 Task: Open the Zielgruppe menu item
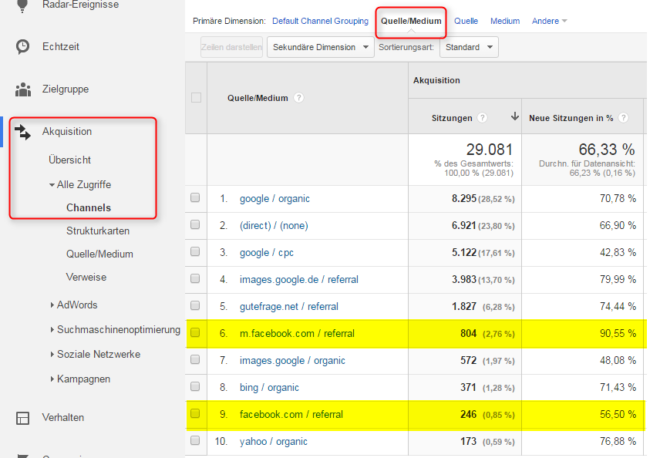point(65,89)
